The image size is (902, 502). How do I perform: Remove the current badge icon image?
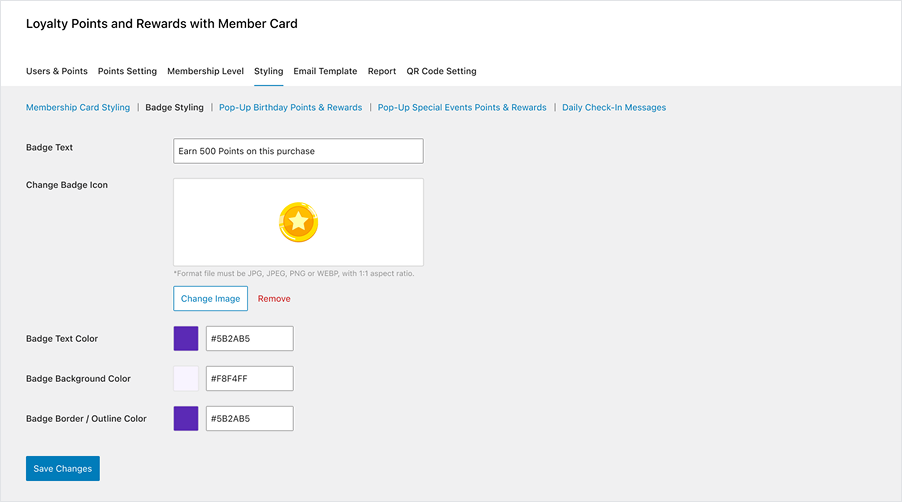point(274,299)
